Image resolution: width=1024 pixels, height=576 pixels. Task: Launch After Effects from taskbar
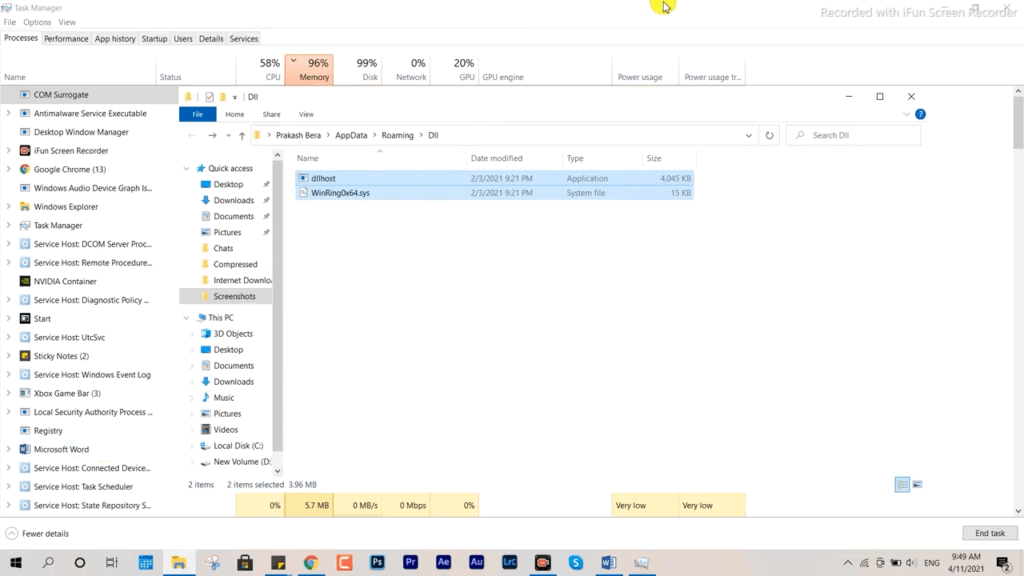tap(443, 562)
